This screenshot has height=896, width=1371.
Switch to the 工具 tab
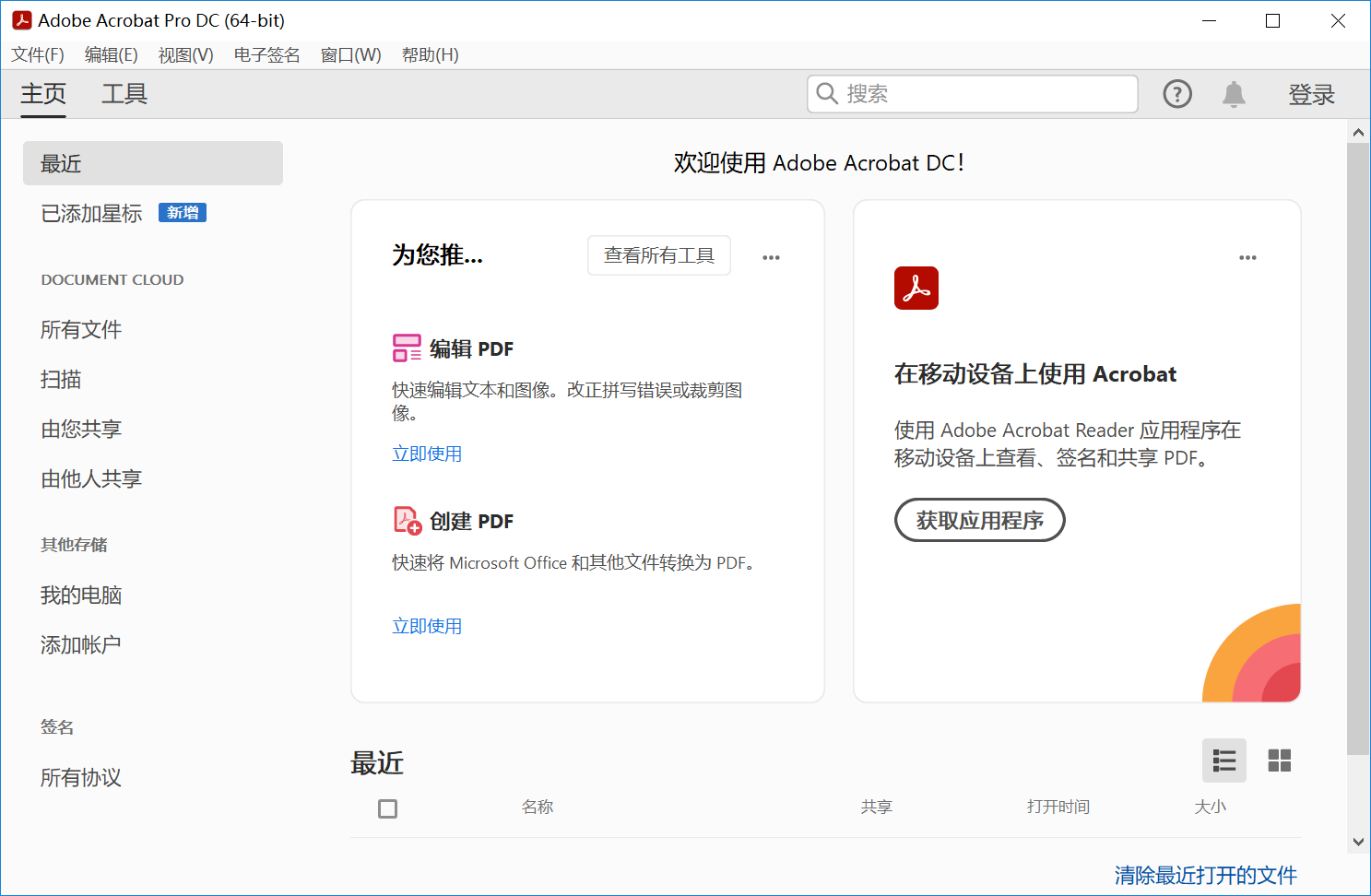pyautogui.click(x=124, y=94)
